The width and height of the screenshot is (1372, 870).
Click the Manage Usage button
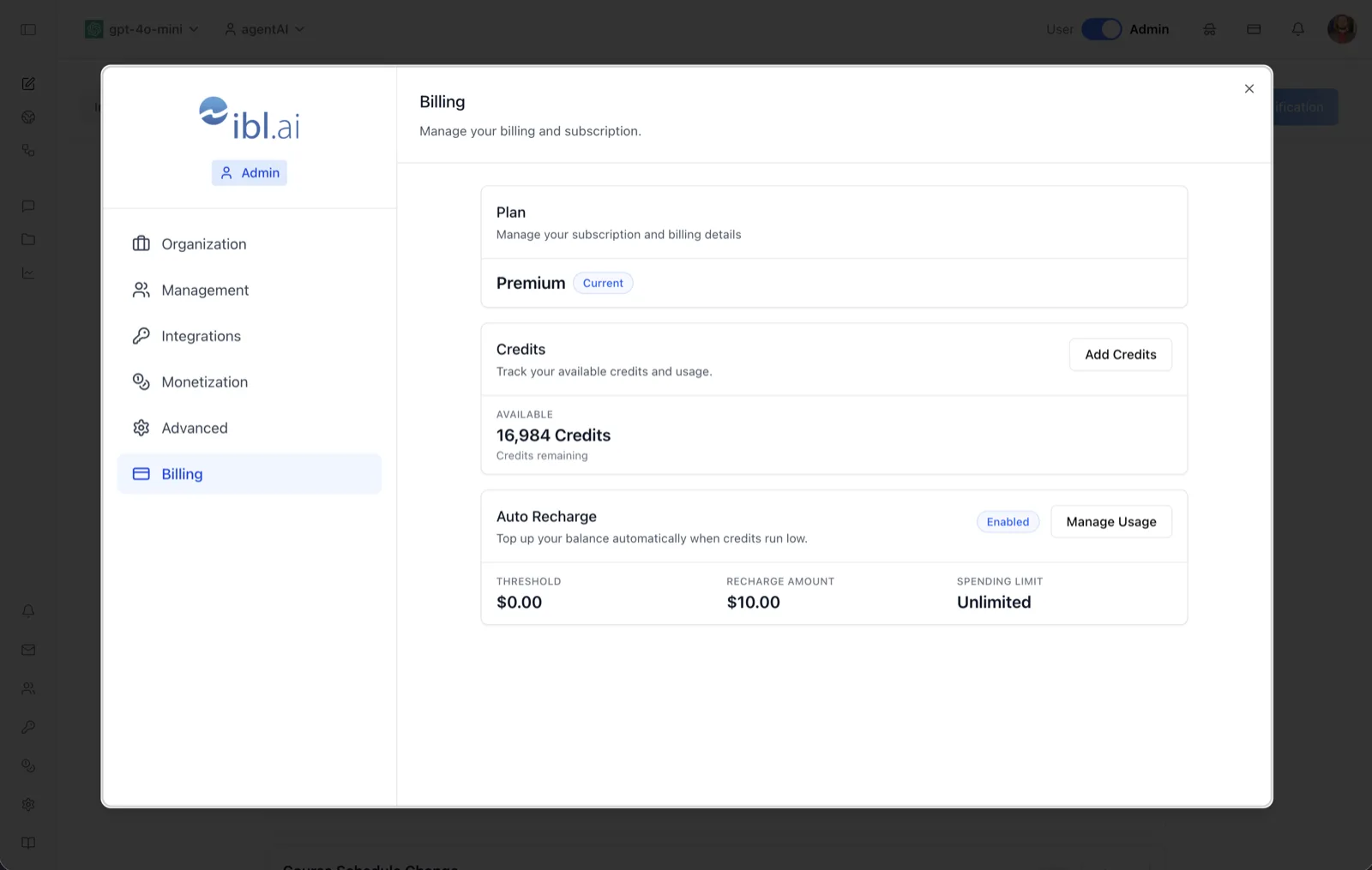(1110, 522)
